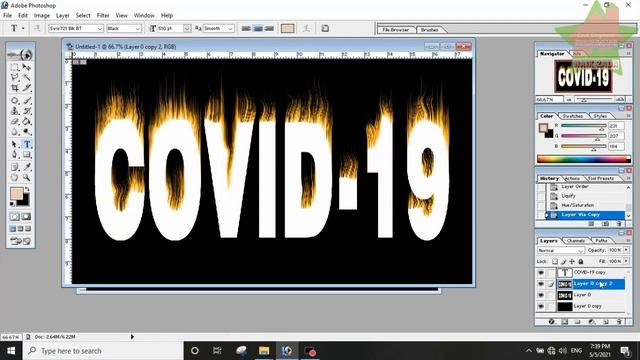The width and height of the screenshot is (640, 360).
Task: Jump to ImageReady from toolbox
Action: (20, 241)
